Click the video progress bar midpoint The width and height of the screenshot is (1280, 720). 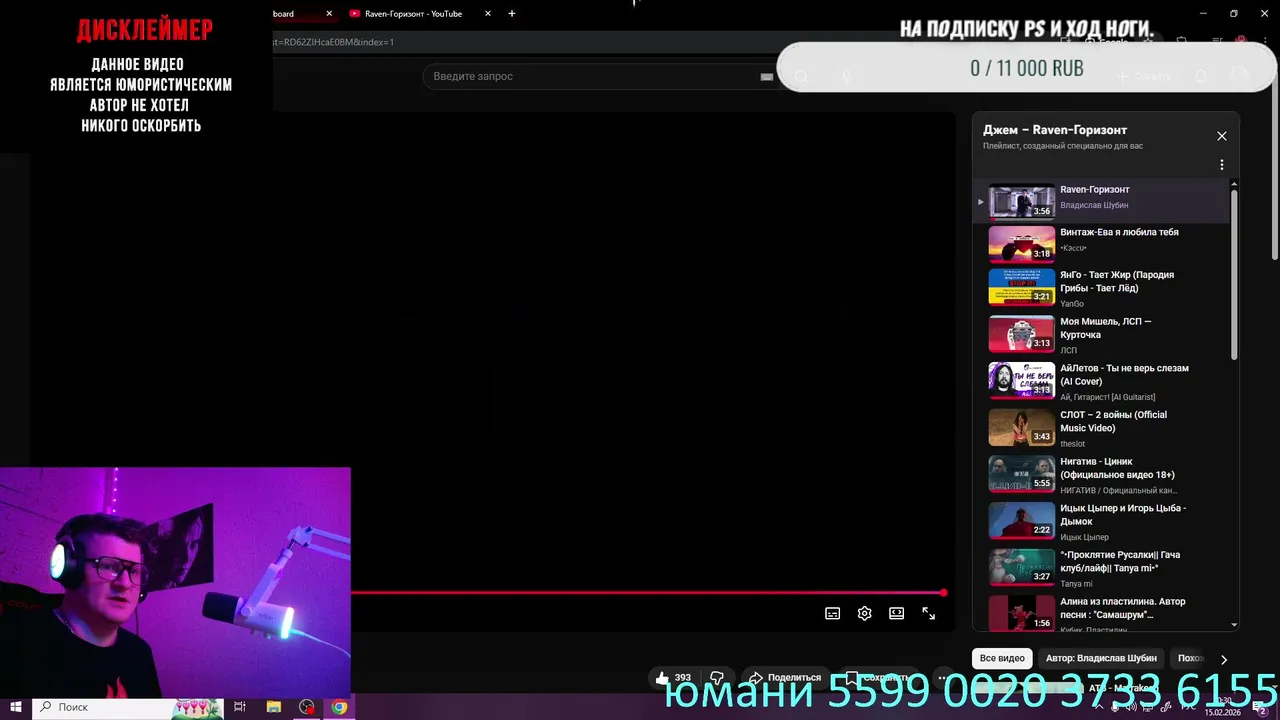pos(647,593)
